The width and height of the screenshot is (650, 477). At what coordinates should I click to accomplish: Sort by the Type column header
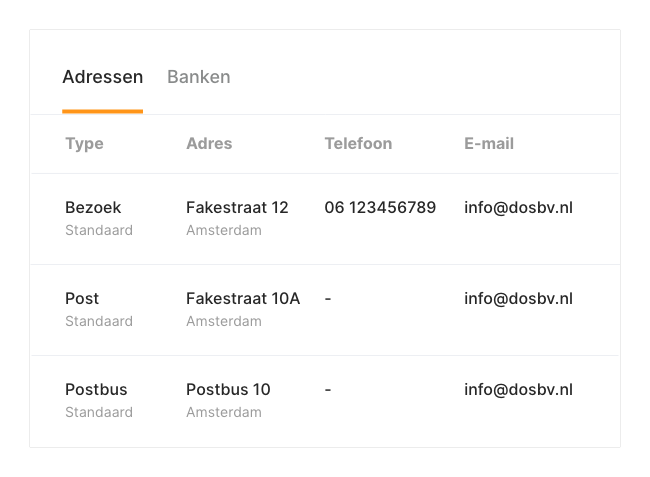[x=84, y=144]
